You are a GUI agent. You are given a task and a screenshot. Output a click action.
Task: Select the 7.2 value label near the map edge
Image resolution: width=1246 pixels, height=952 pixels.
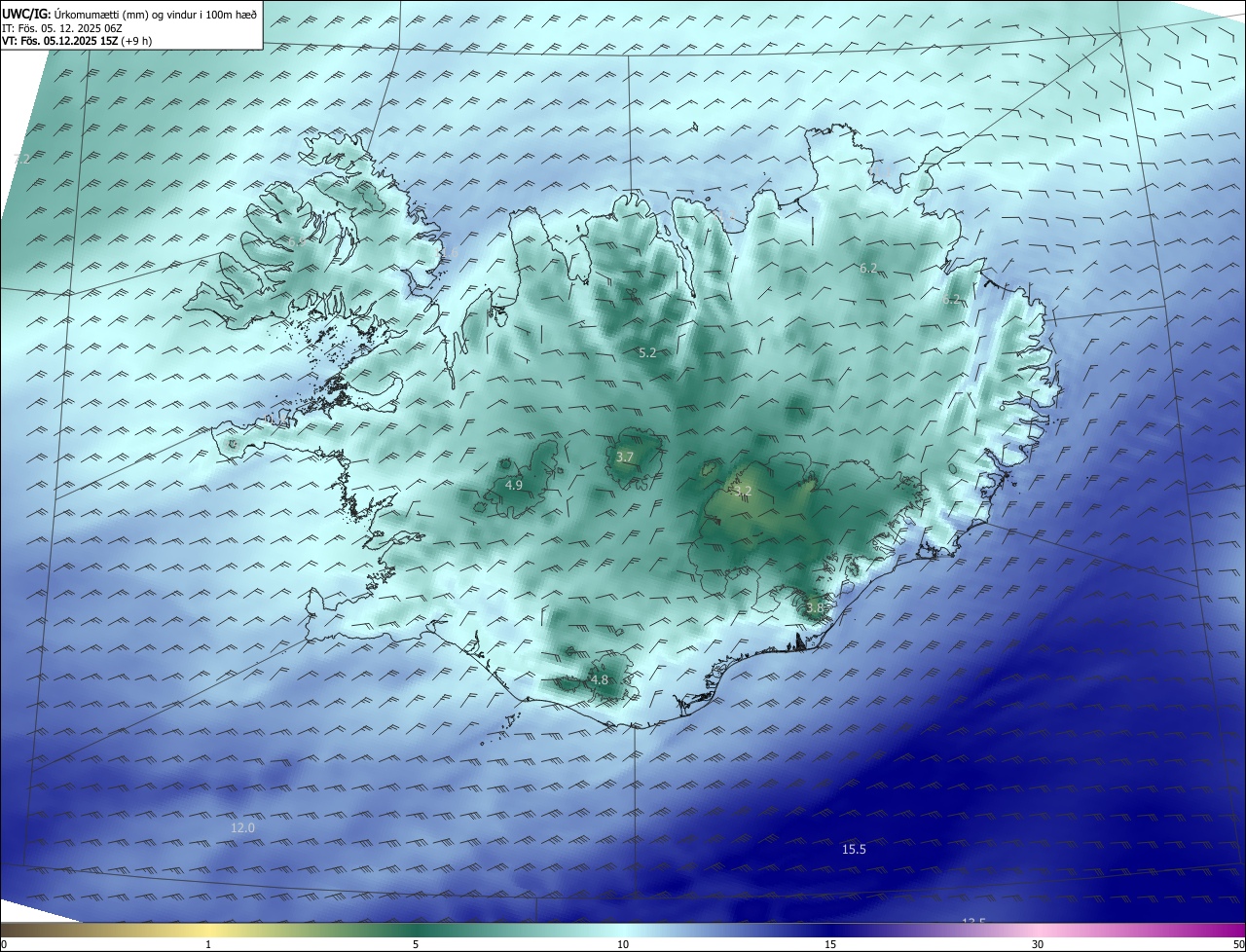[x=22, y=158]
